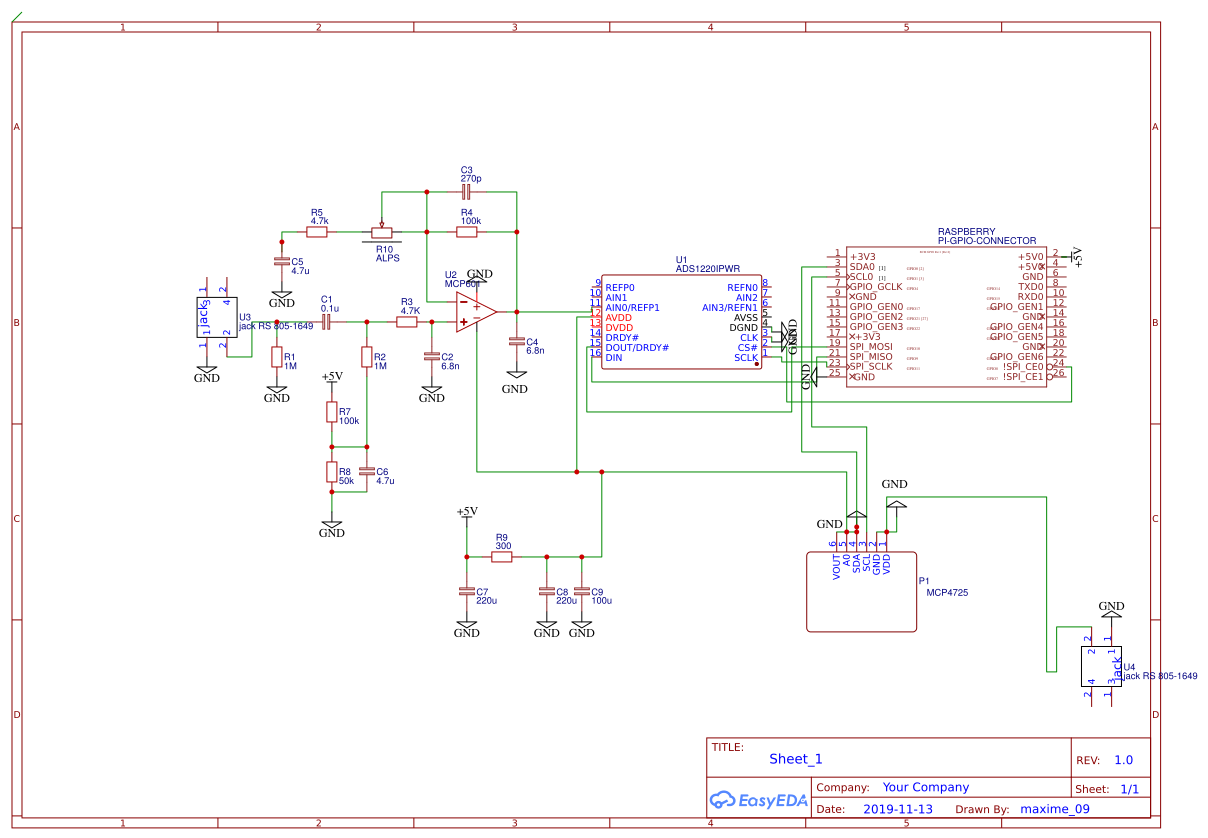Click the EasyEDA logo in the title block
The height and width of the screenshot is (838, 1208).
757,800
